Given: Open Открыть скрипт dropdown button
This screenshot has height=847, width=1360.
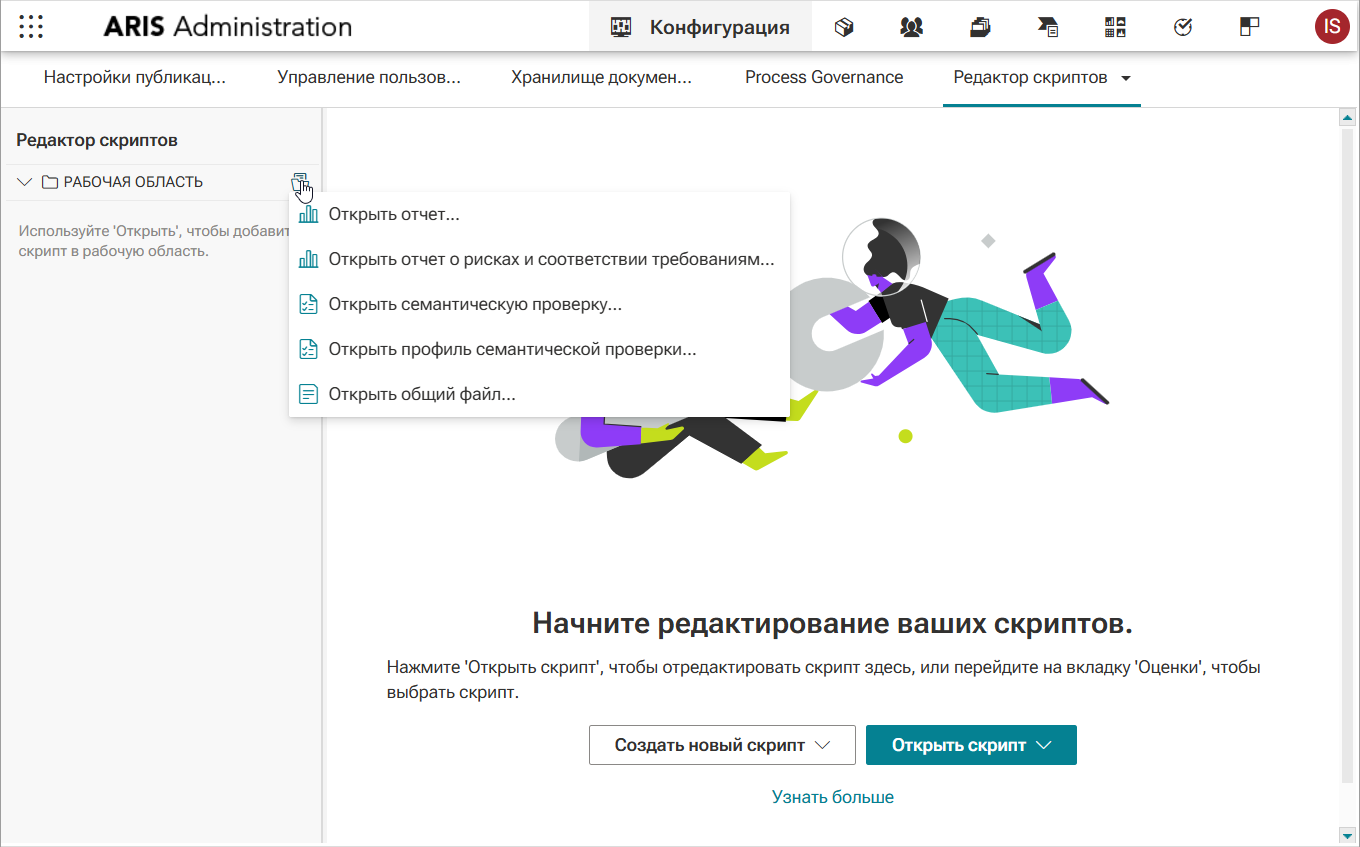Looking at the screenshot, I should (971, 745).
